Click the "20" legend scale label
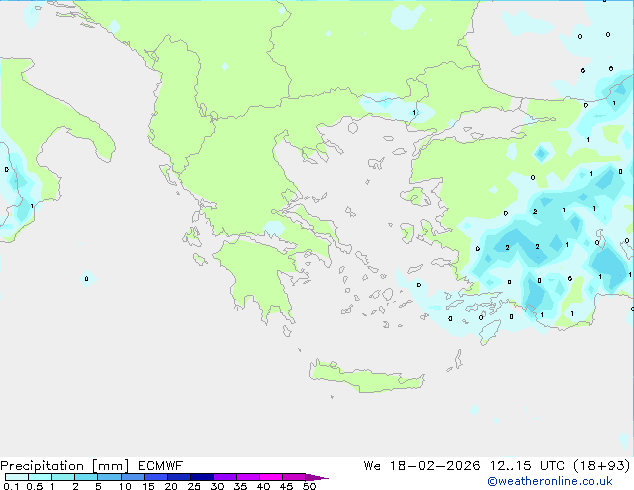634x490 pixels. point(171,486)
